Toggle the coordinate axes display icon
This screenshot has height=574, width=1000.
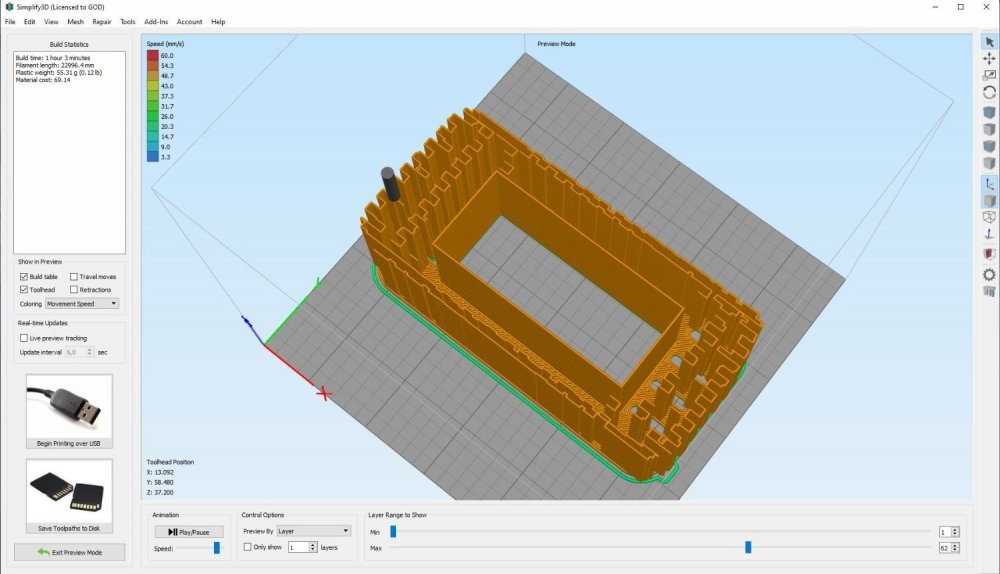tap(989, 184)
